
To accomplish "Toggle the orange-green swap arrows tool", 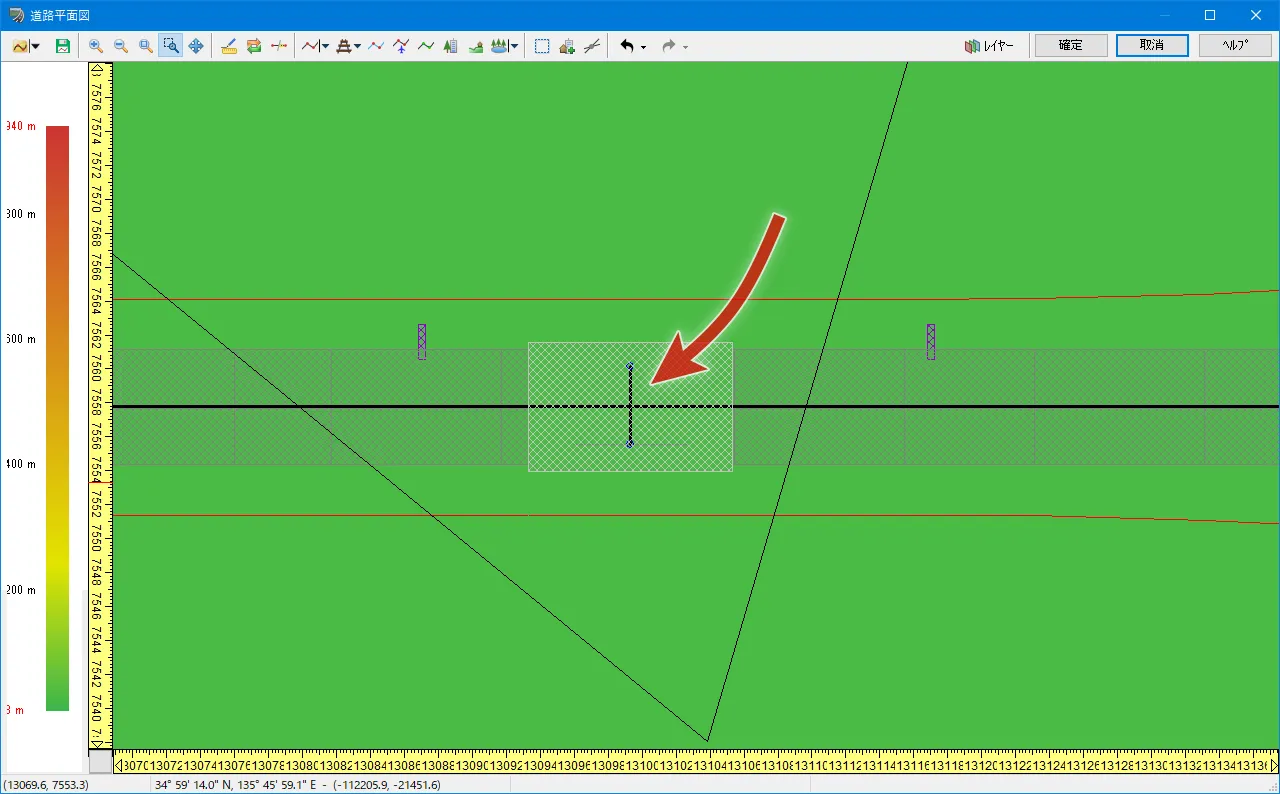I will pyautogui.click(x=254, y=46).
